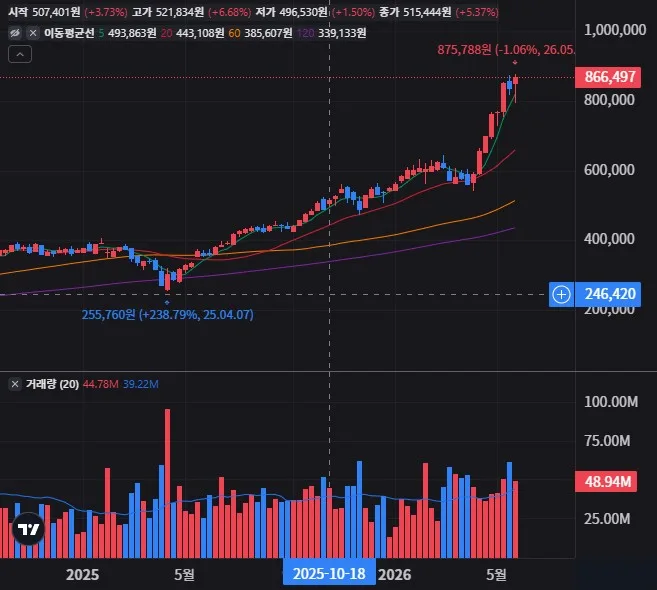The height and width of the screenshot is (590, 657).
Task: Click the 시작 507,401원 open price
Action: (x=44, y=12)
